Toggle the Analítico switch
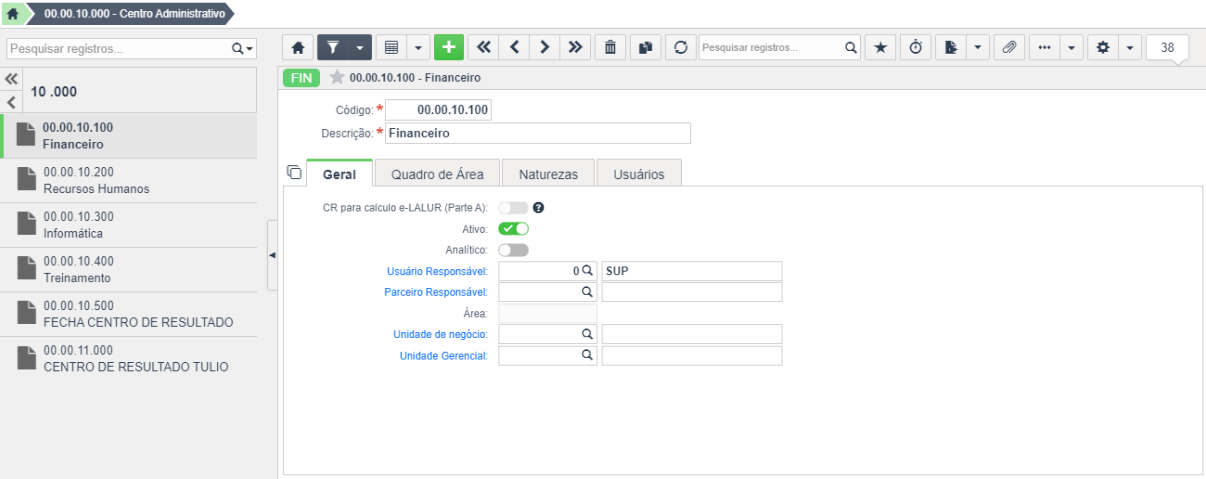 pyautogui.click(x=513, y=250)
